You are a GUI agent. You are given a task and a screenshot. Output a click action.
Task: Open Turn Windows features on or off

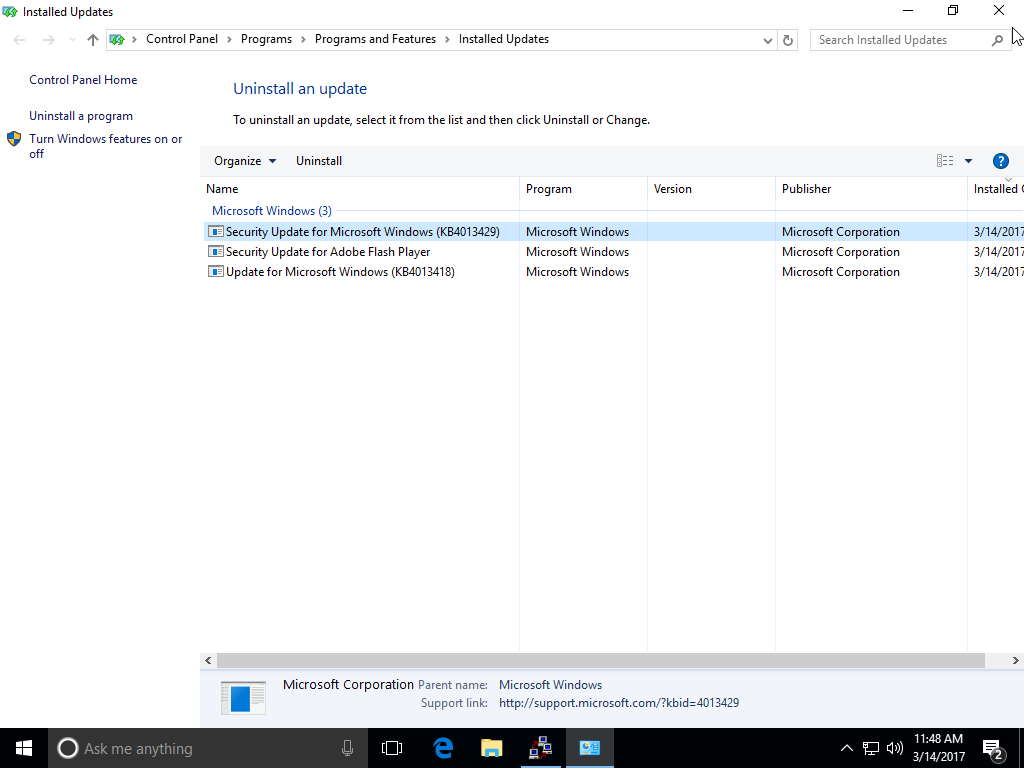coord(106,146)
